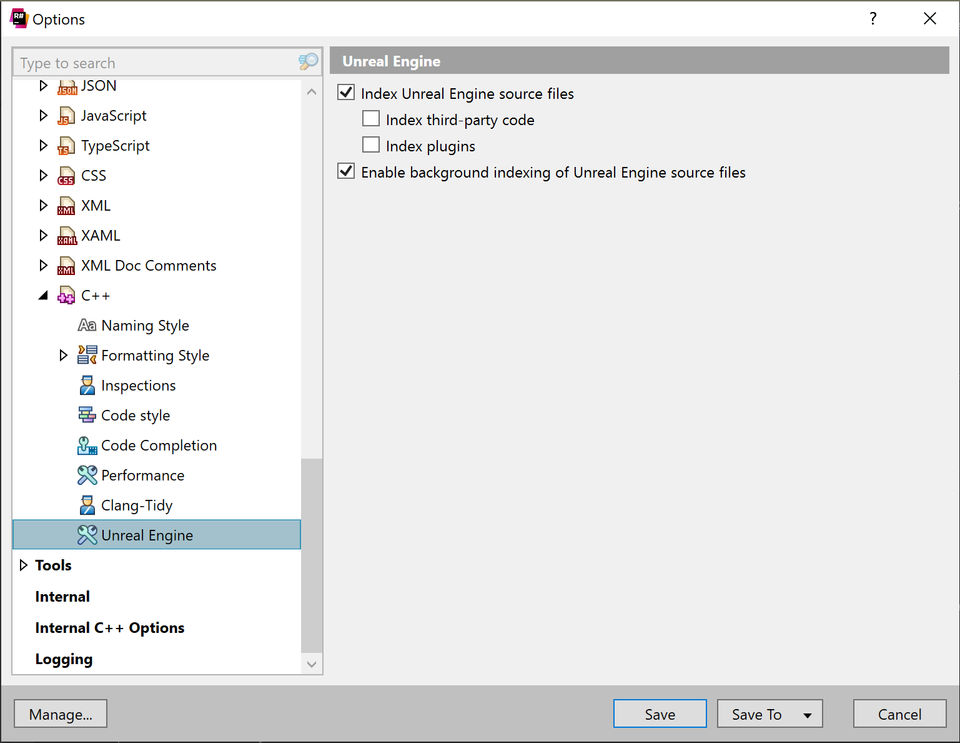Click the Code Completion icon
The image size is (960, 743).
[x=87, y=446]
